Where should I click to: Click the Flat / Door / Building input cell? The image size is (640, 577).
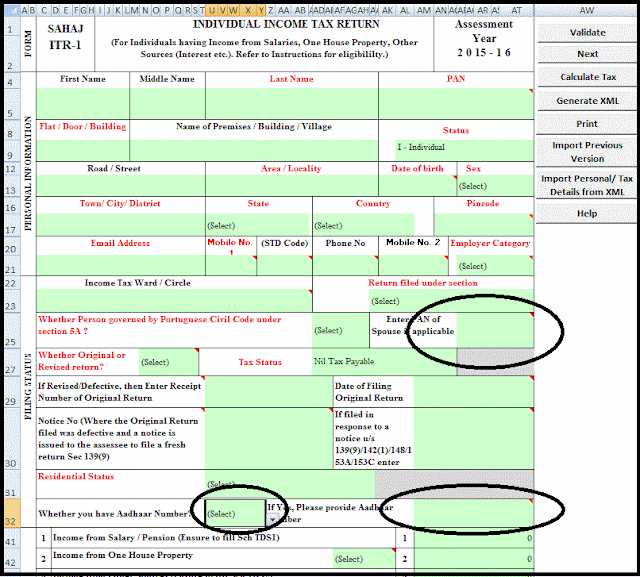pos(83,151)
